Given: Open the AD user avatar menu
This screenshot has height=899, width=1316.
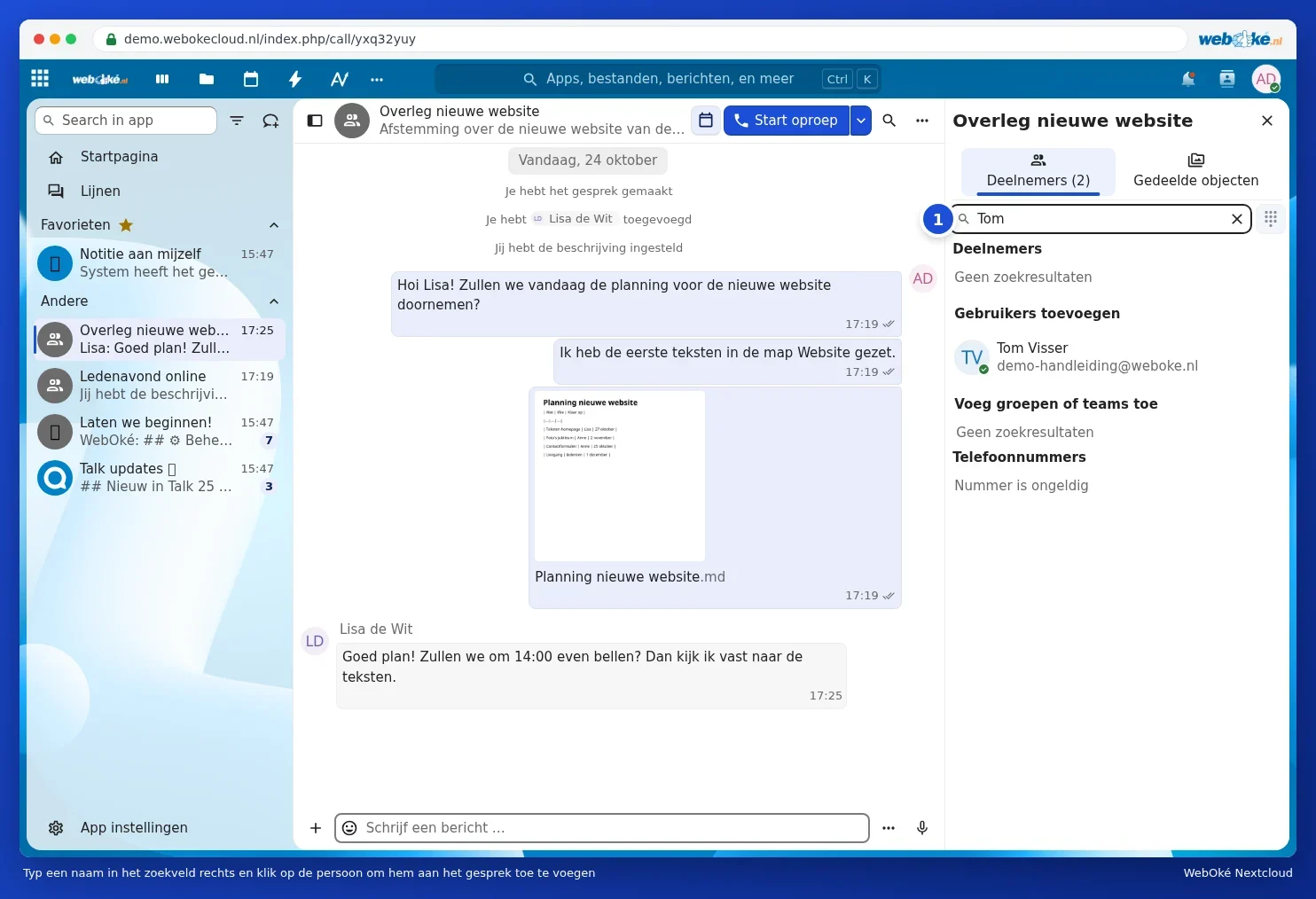Looking at the screenshot, I should (x=1266, y=79).
